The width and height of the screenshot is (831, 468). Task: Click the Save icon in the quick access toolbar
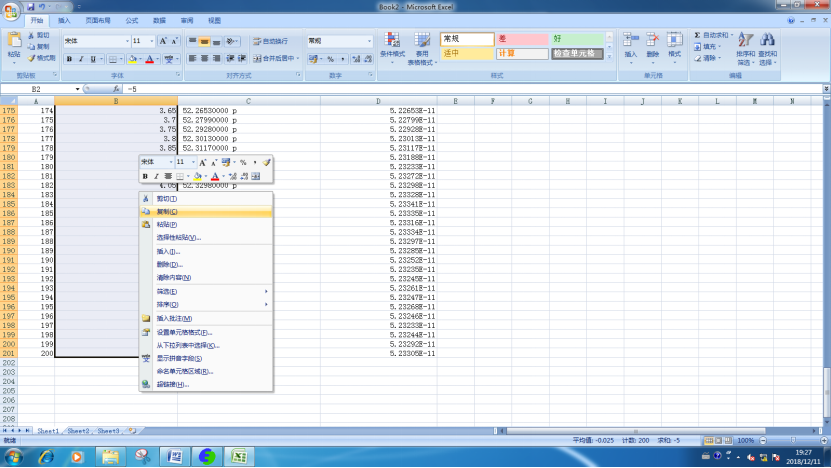tap(31, 7)
